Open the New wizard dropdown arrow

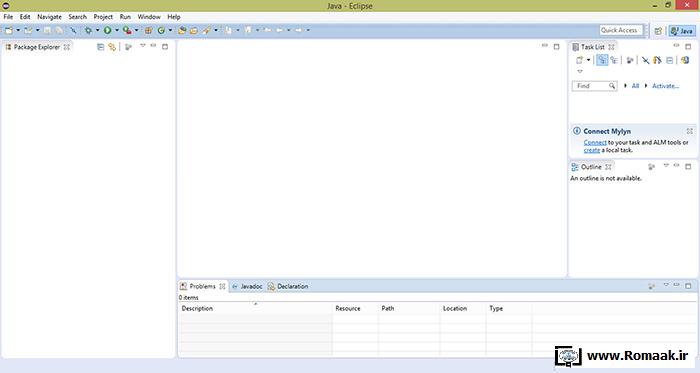click(x=18, y=30)
